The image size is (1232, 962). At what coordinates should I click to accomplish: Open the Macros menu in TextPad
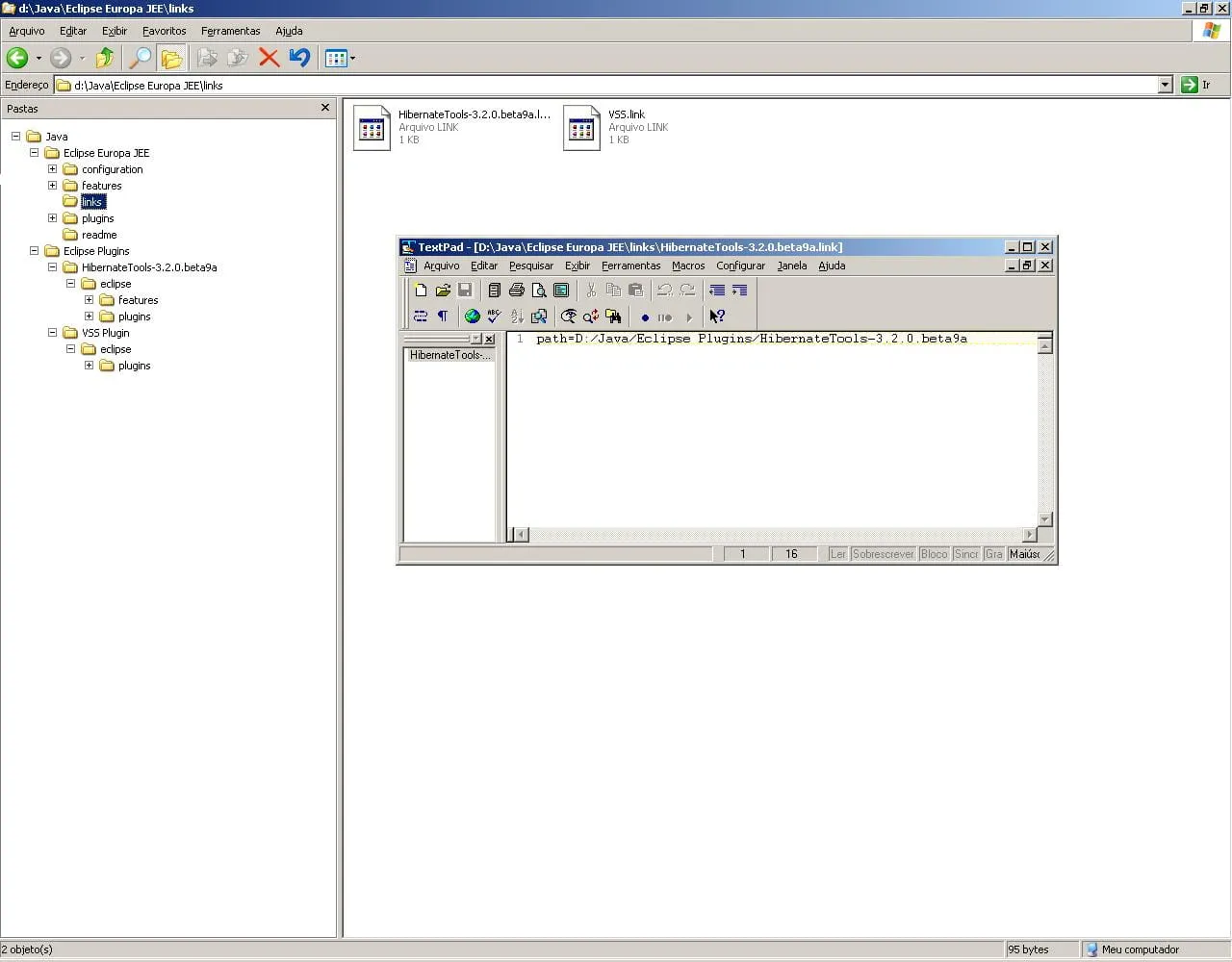click(688, 266)
